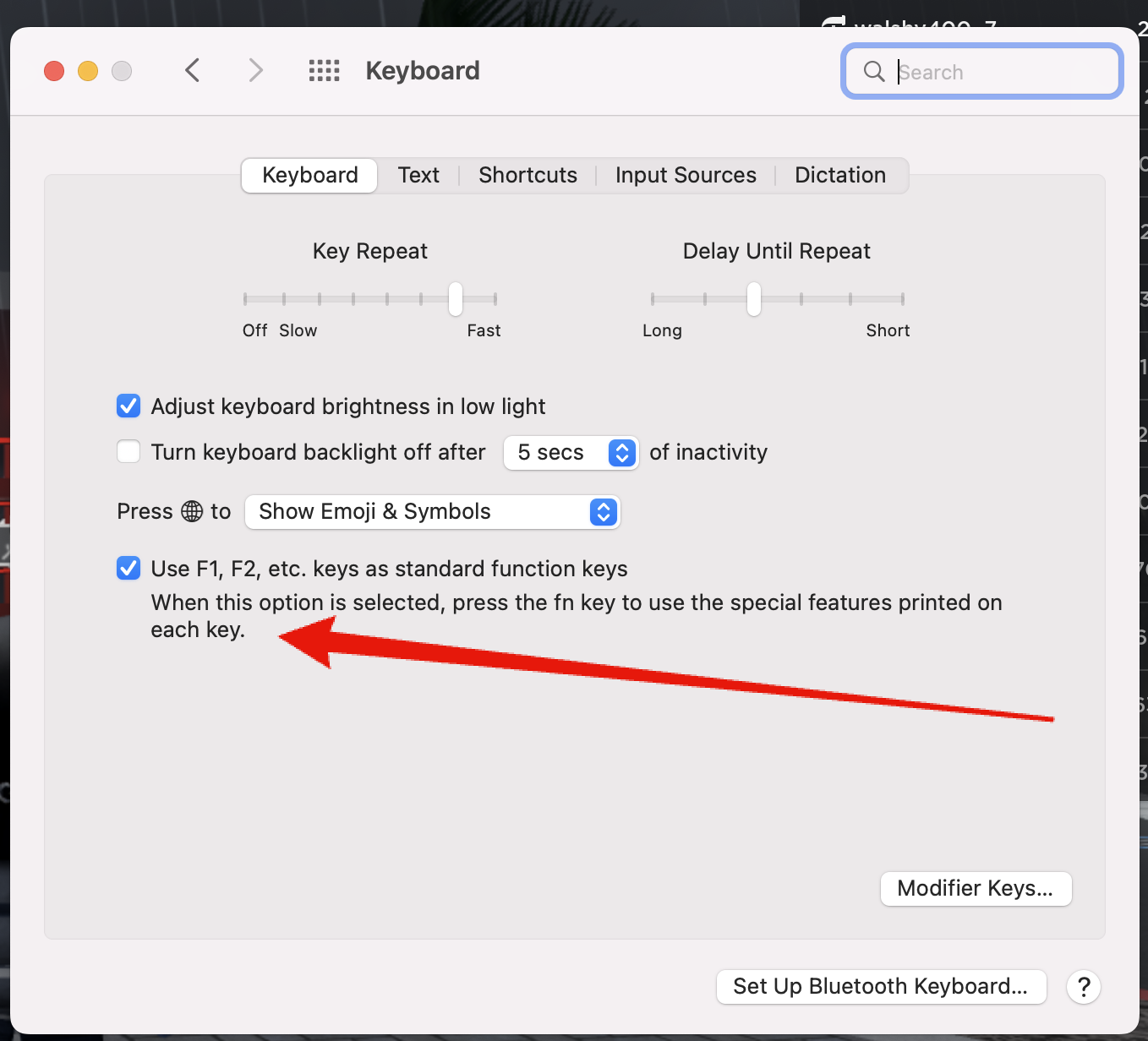Select the Keyboard tab
The height and width of the screenshot is (1041, 1148).
(x=309, y=176)
